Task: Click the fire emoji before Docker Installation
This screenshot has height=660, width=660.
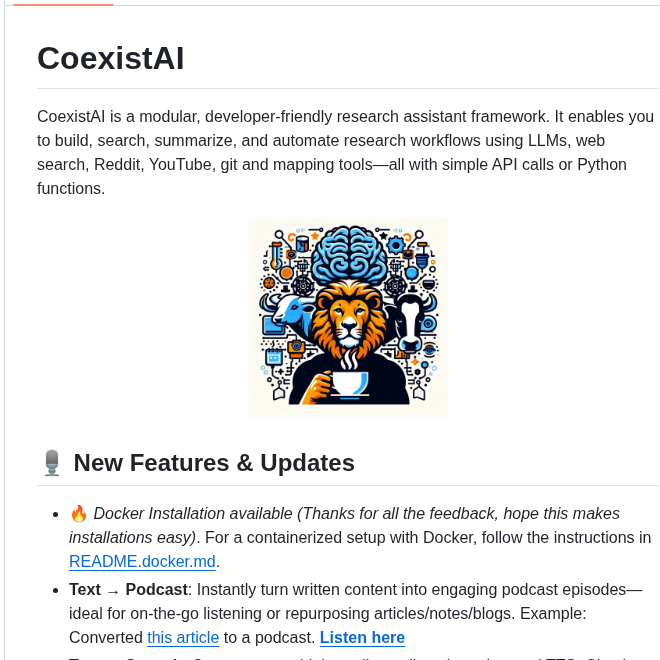Action: coord(79,514)
